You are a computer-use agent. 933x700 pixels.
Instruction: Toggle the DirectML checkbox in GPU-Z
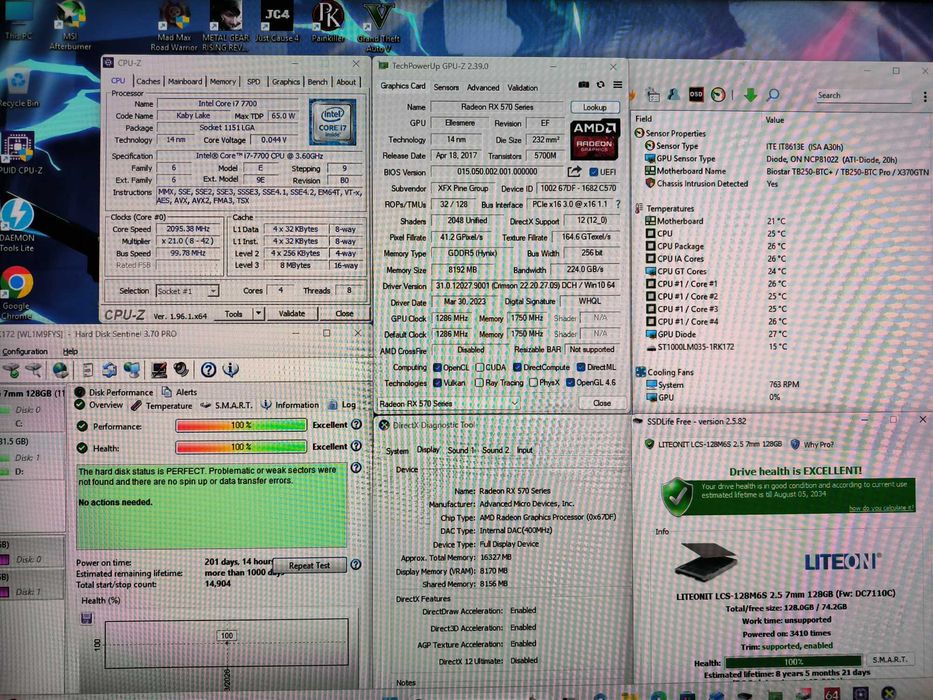[581, 367]
